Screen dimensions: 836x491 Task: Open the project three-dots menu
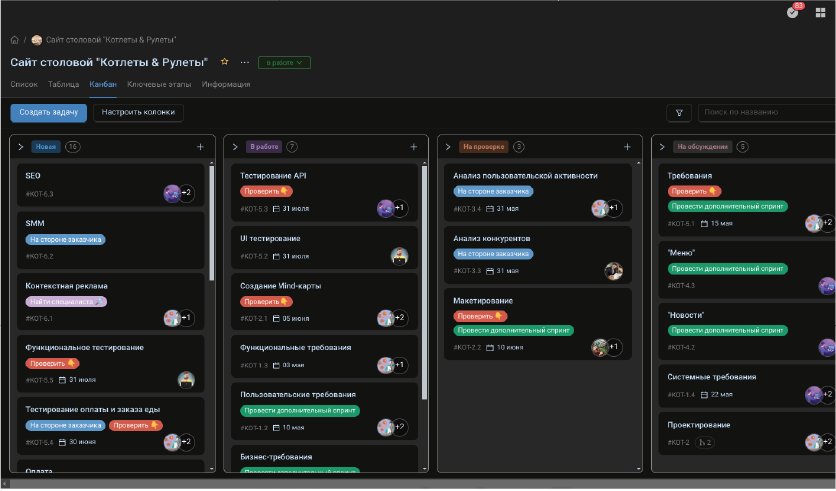[245, 62]
